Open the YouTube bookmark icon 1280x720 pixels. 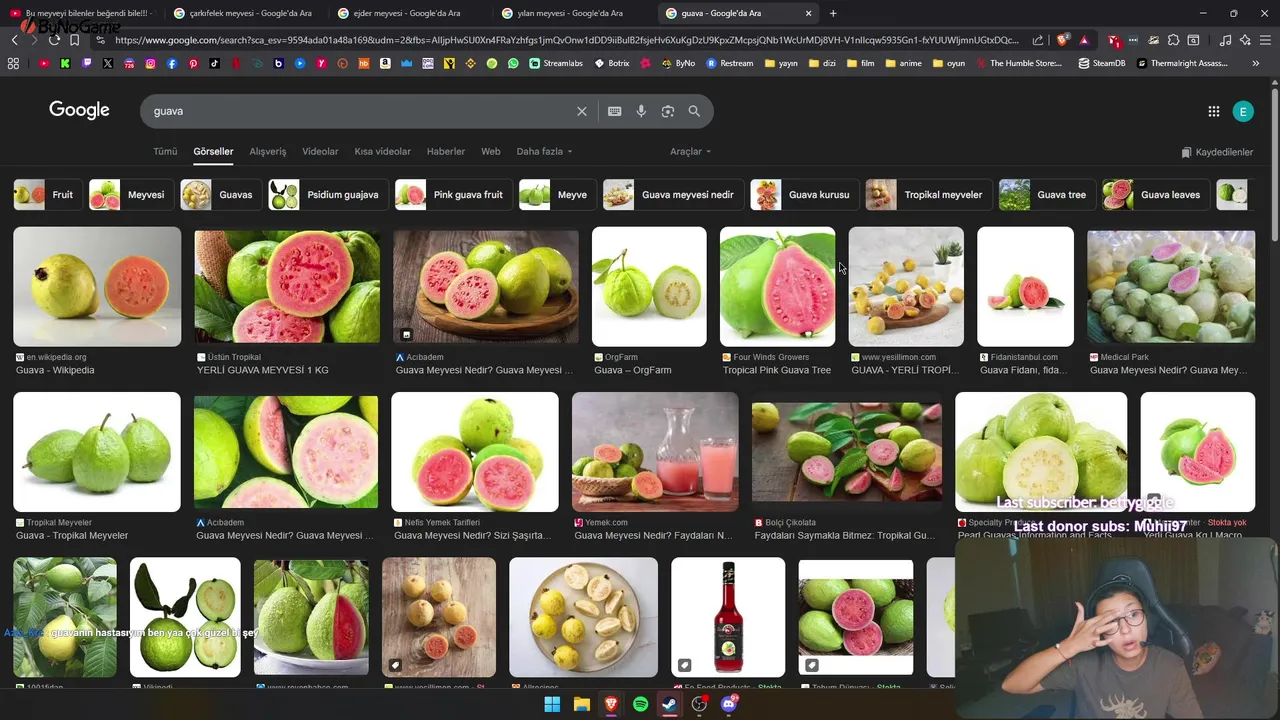(x=44, y=63)
